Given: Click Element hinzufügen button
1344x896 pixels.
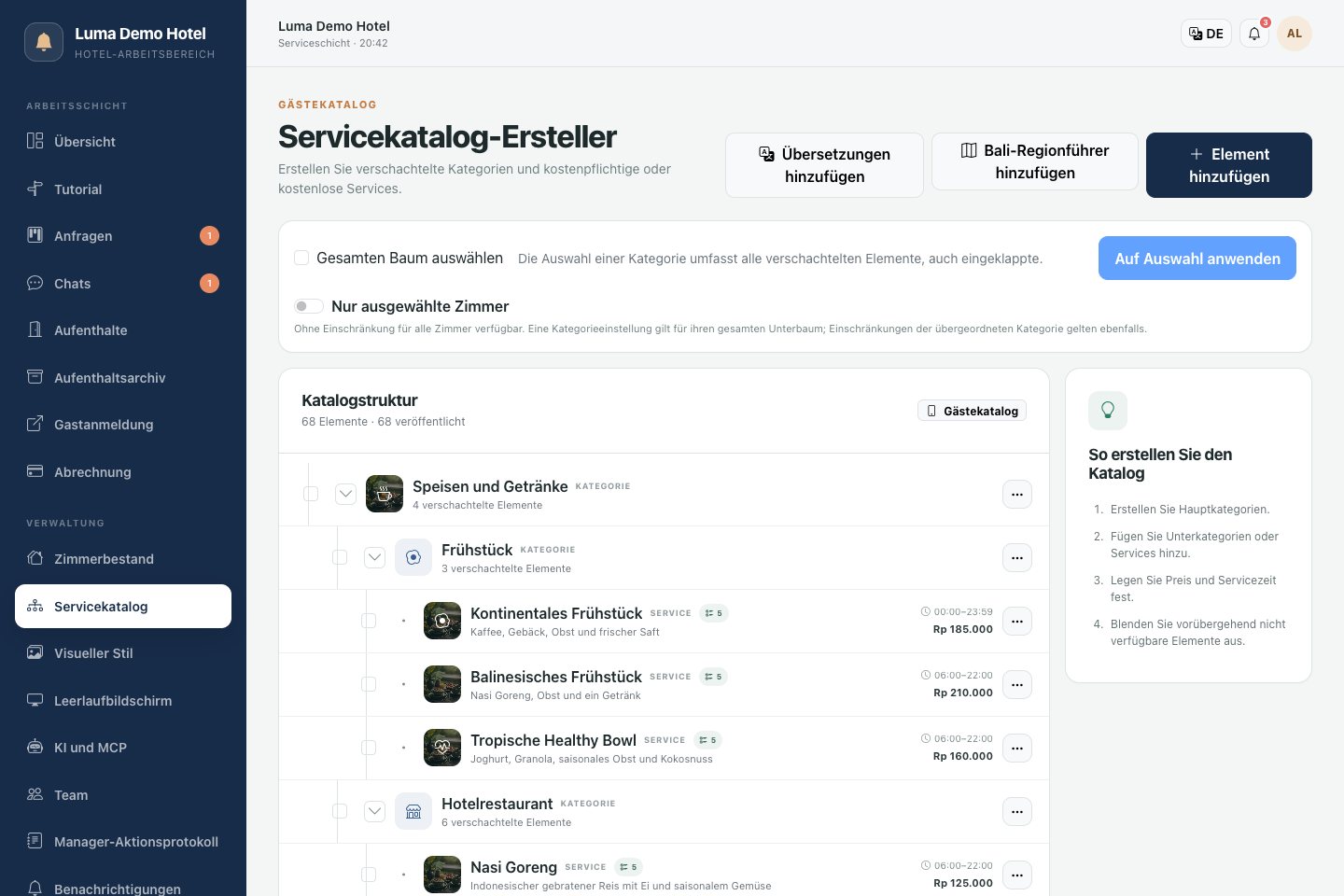Looking at the screenshot, I should (1229, 165).
